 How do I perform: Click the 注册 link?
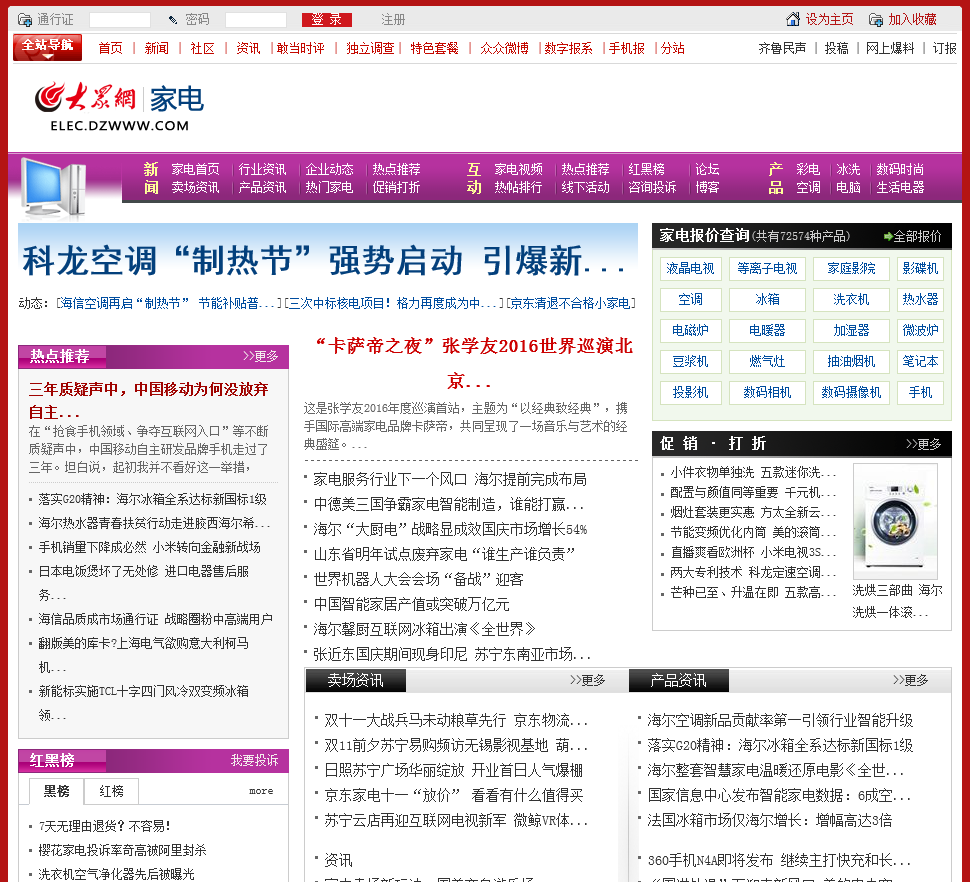393,20
